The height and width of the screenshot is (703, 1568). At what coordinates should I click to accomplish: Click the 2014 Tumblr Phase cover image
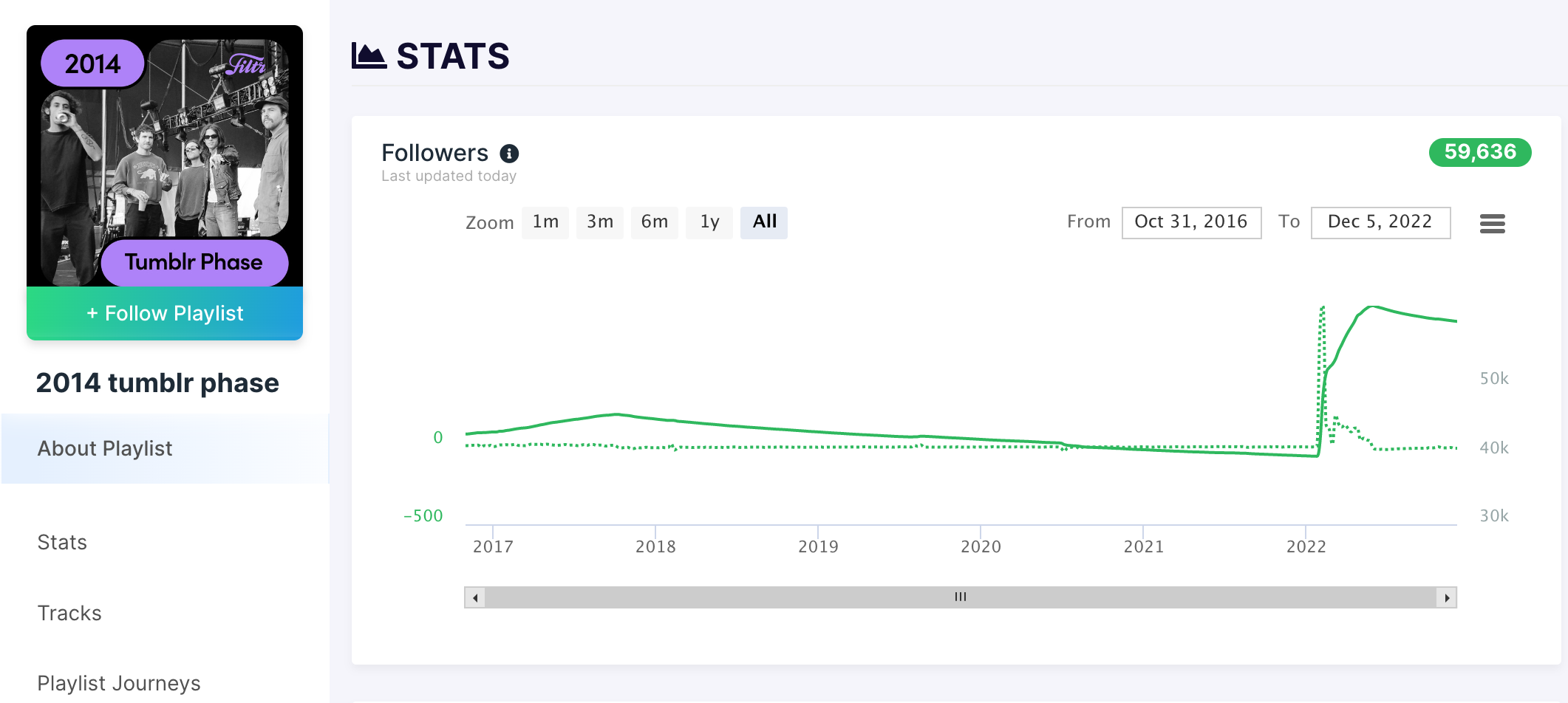pos(165,157)
